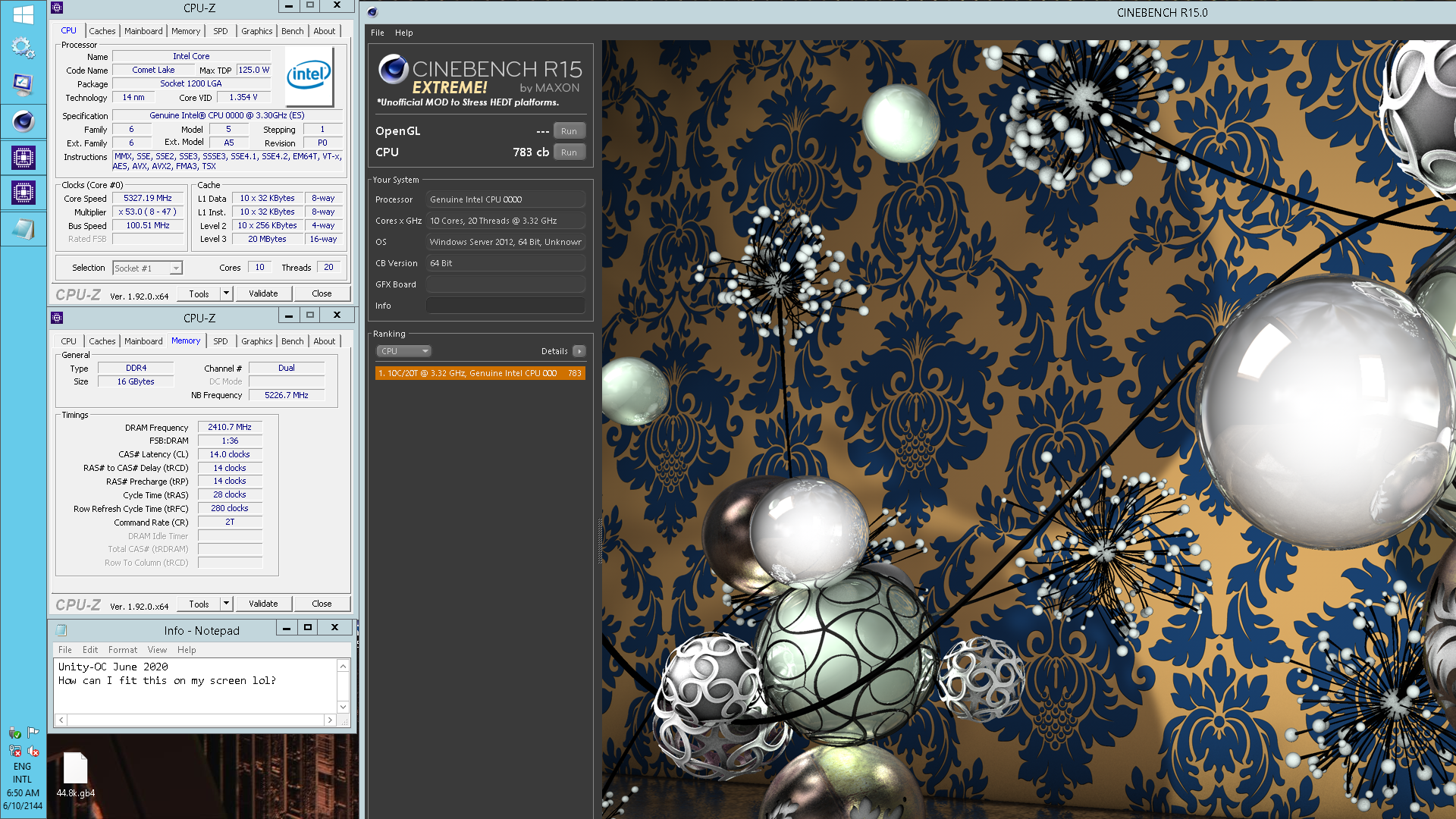
Task: Click the GFX Board field
Action: coord(505,284)
